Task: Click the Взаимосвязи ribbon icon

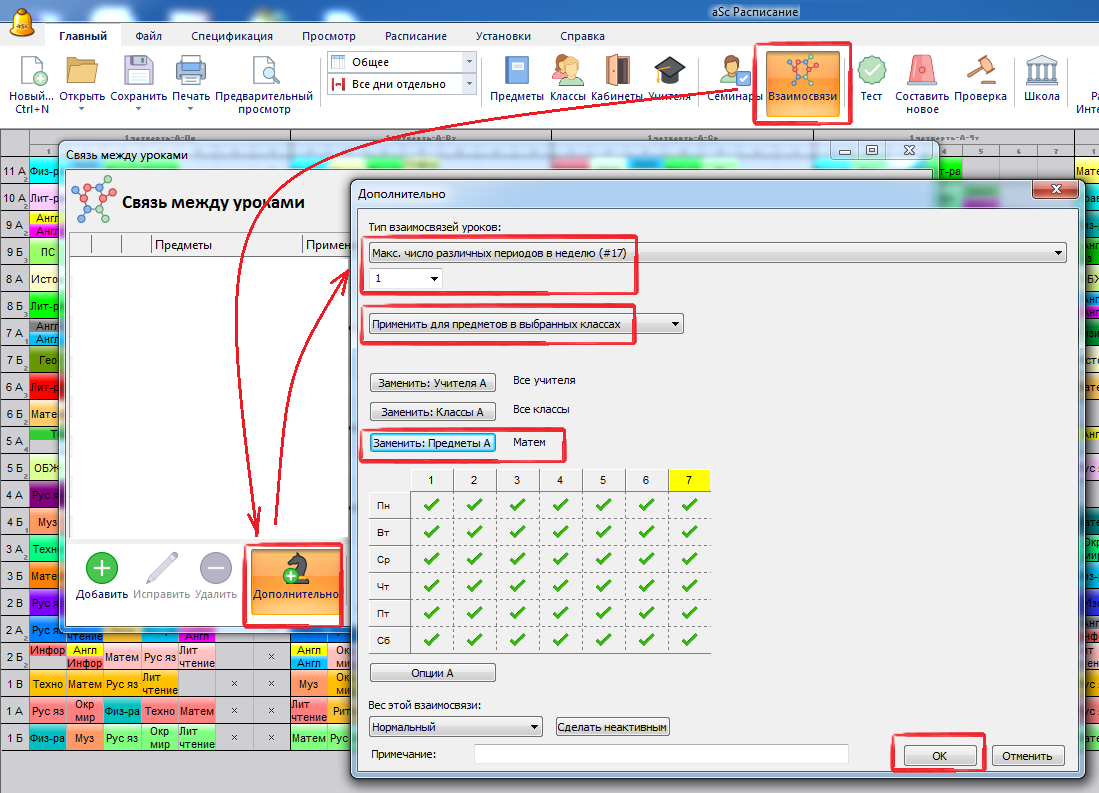Action: click(x=802, y=76)
